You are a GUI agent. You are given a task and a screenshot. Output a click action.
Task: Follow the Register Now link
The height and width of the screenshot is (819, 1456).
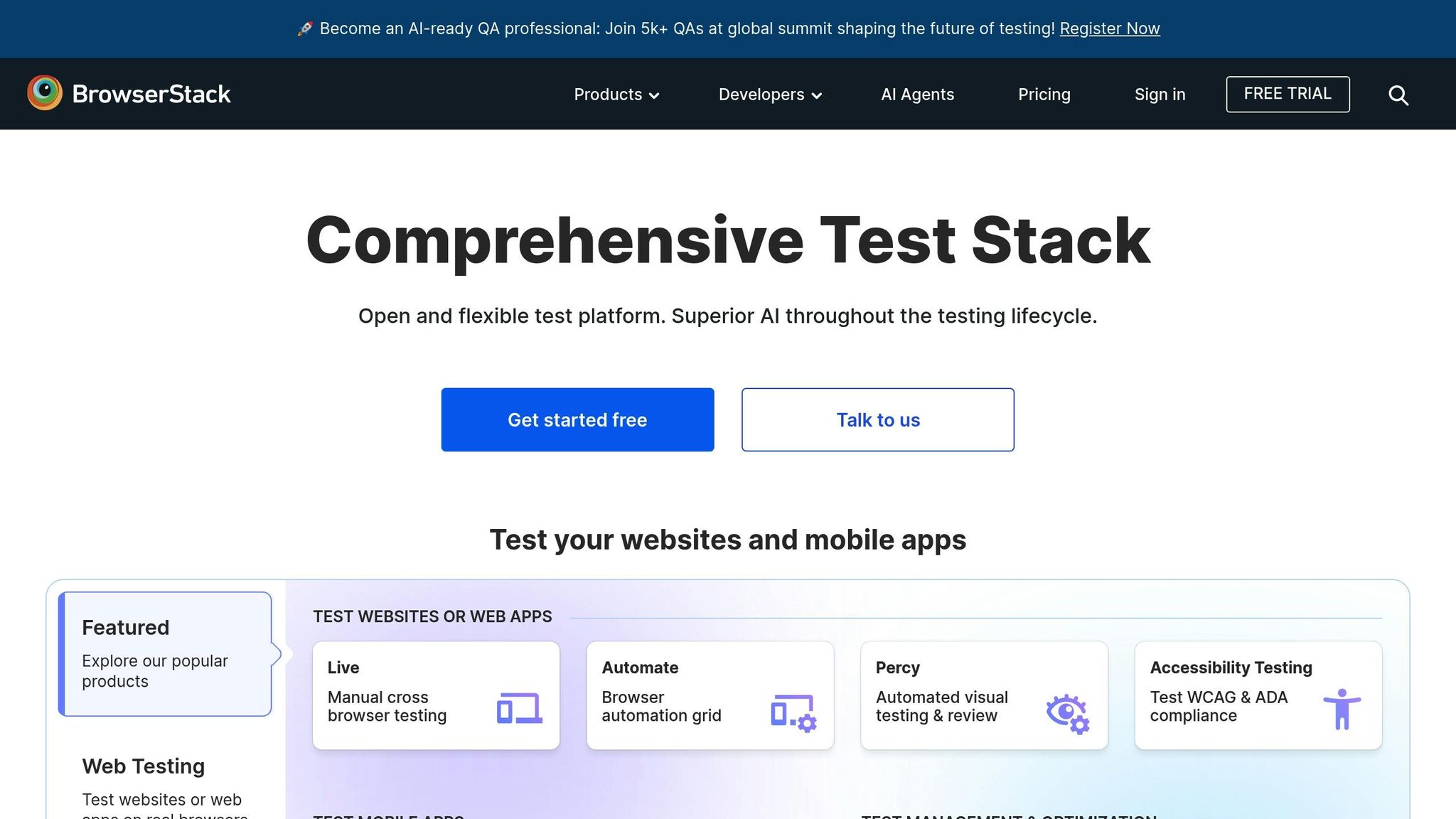coord(1109,28)
